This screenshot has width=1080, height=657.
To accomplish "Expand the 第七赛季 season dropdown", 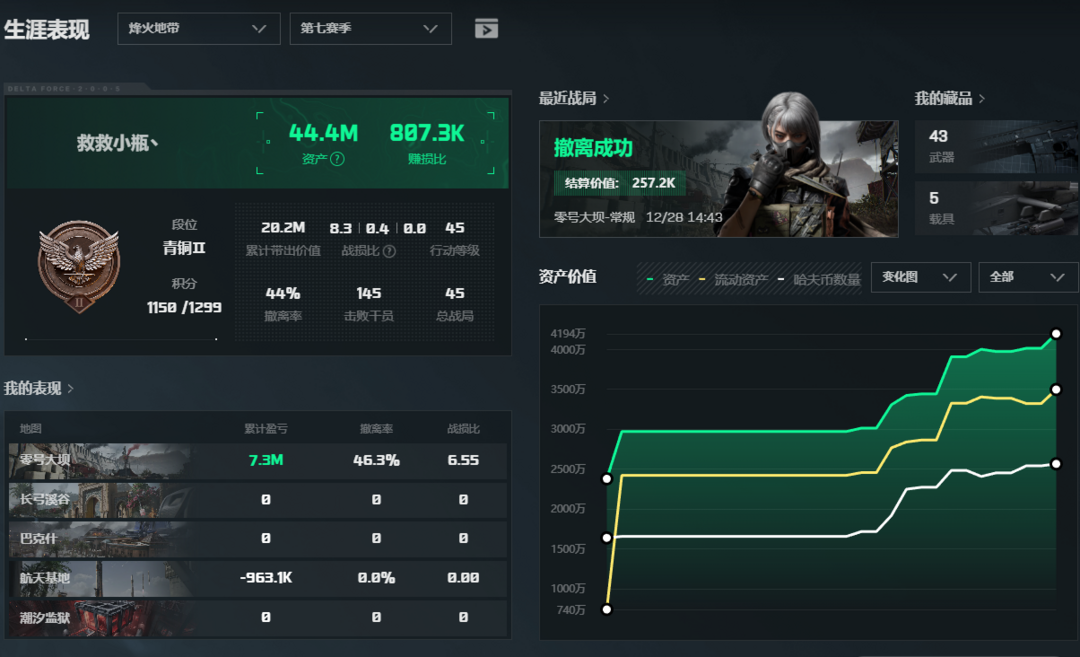I will [370, 29].
